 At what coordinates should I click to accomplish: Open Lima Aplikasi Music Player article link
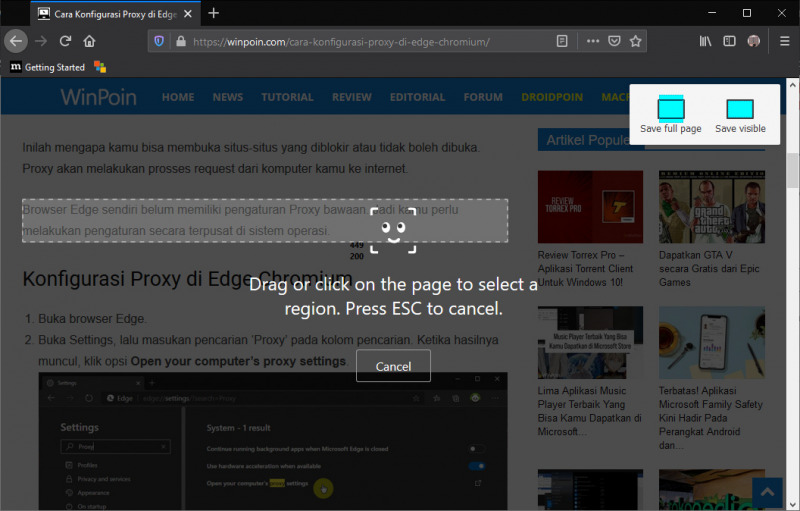click(x=589, y=411)
